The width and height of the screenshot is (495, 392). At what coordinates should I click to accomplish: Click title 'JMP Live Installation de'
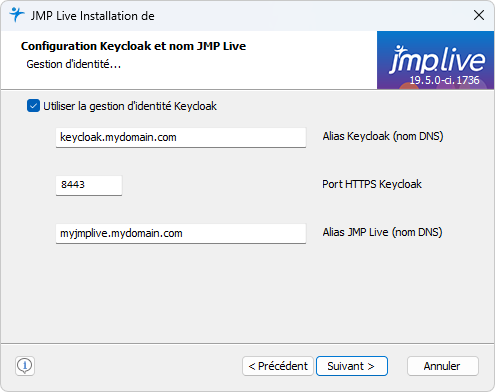click(93, 16)
